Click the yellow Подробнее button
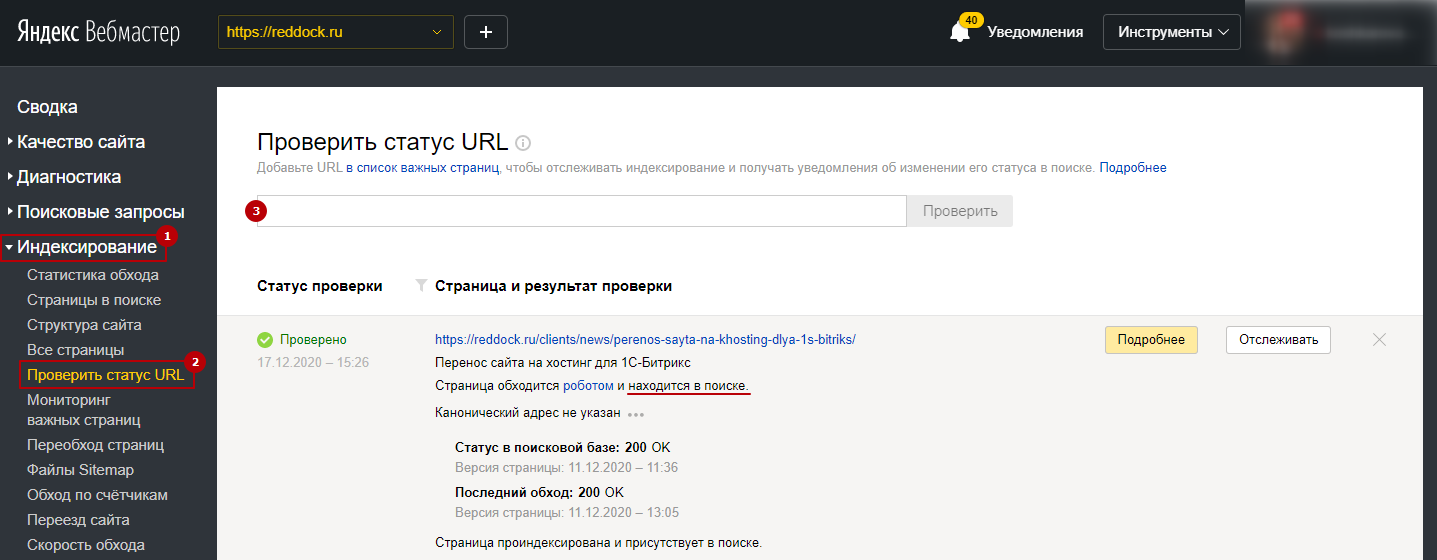 (x=1151, y=340)
